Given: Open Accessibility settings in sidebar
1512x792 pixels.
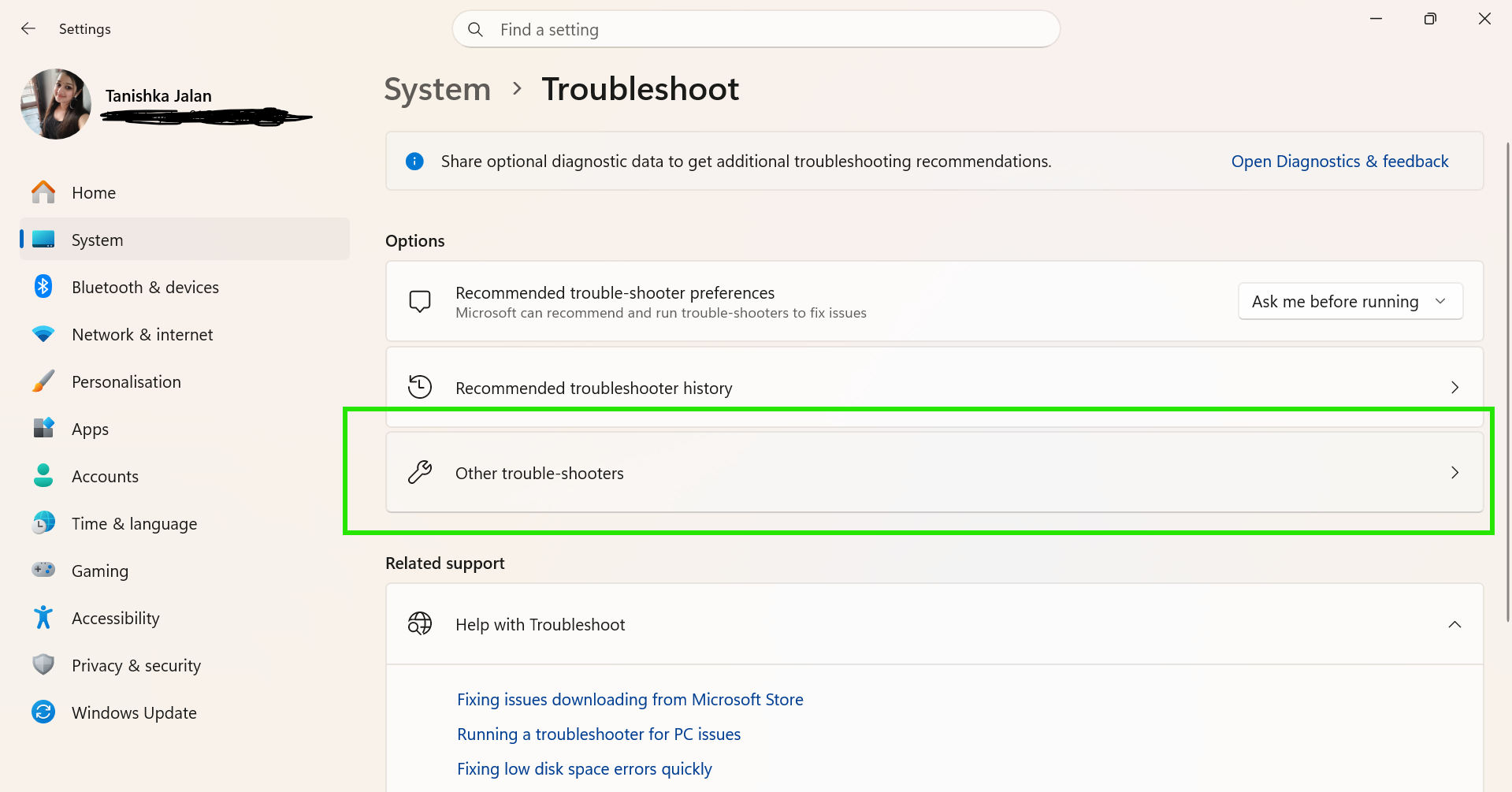Looking at the screenshot, I should [x=184, y=618].
